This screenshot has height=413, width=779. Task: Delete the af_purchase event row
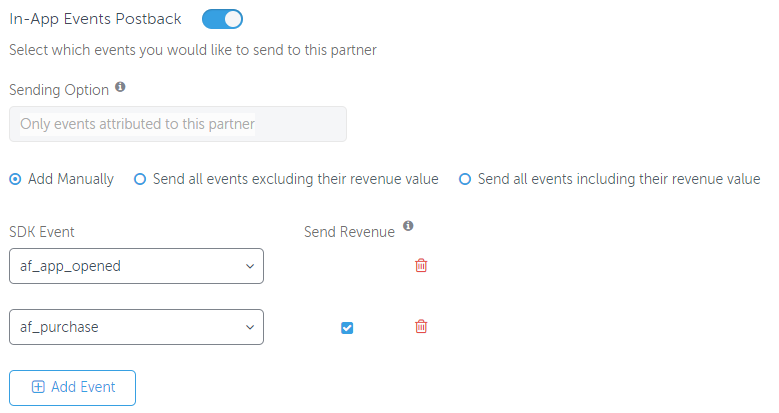point(421,326)
